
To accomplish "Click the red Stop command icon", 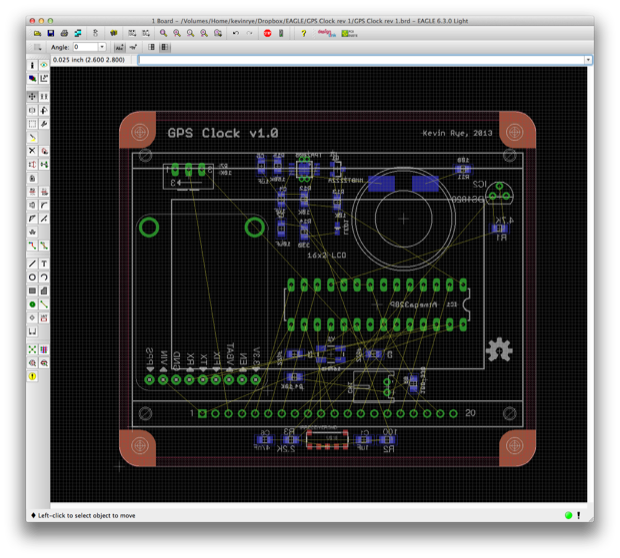I will (268, 34).
